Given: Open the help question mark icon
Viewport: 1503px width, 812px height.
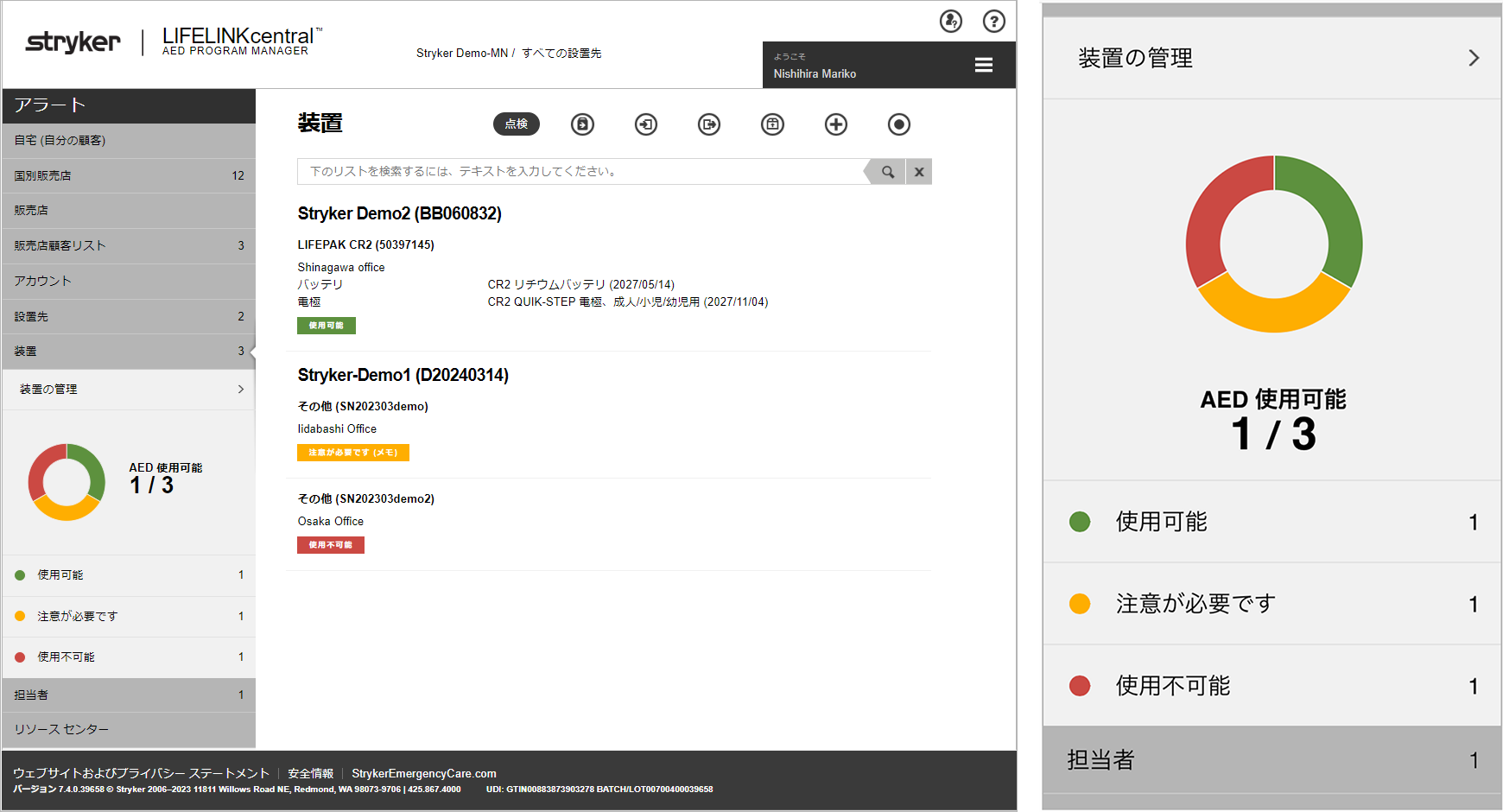Looking at the screenshot, I should click(x=994, y=21).
